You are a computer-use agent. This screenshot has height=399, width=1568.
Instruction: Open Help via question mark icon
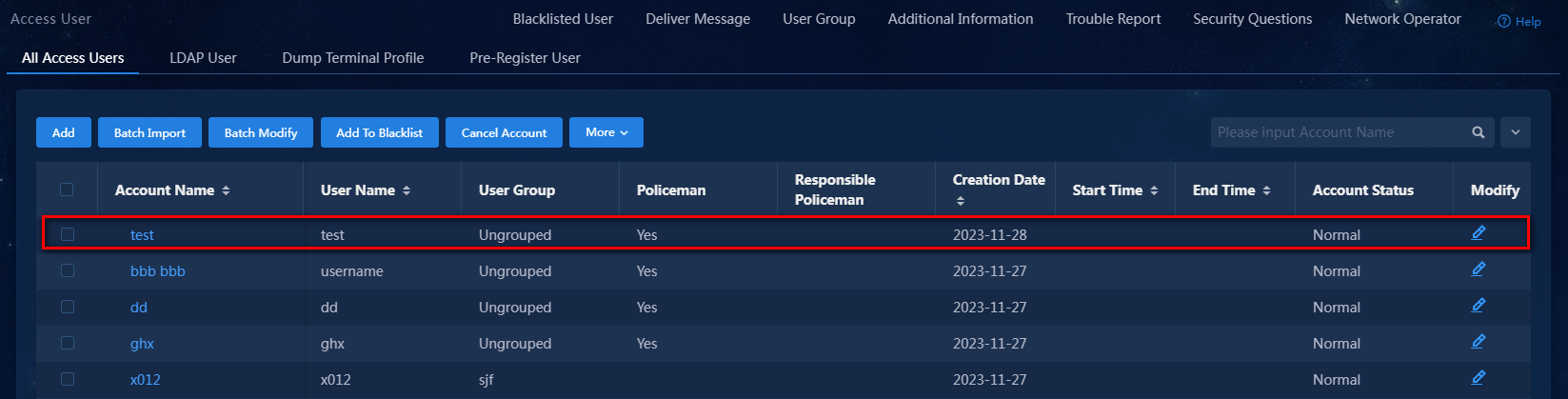[x=1504, y=21]
